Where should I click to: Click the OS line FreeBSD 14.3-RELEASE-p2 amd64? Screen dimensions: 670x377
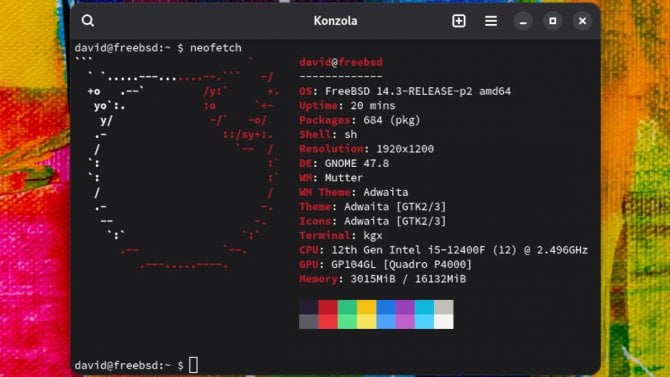pos(405,91)
